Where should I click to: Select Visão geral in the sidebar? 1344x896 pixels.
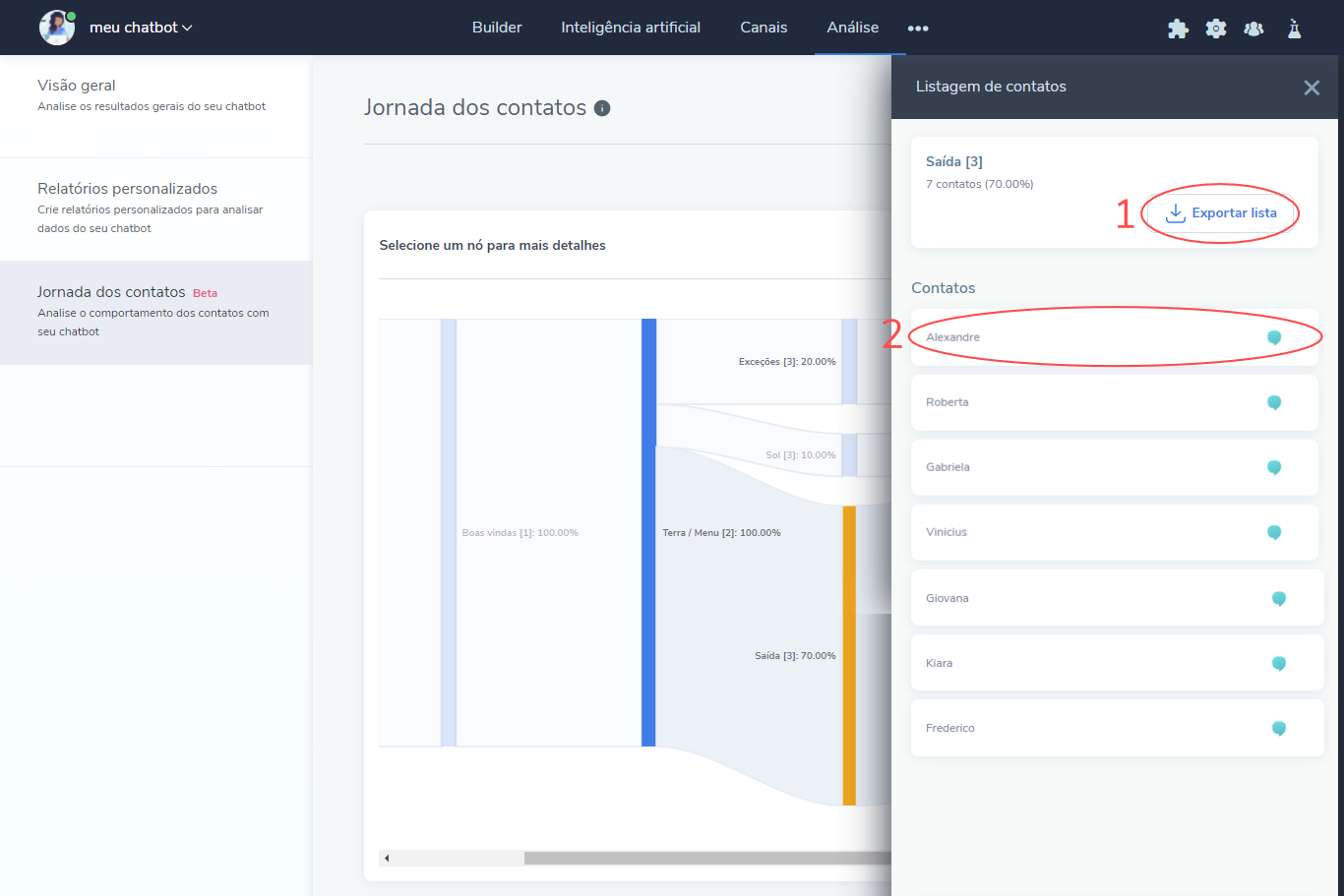(x=77, y=86)
